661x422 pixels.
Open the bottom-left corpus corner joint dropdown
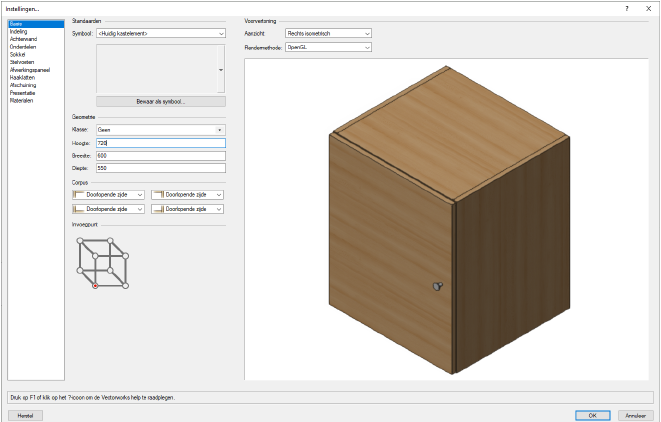tap(108, 209)
